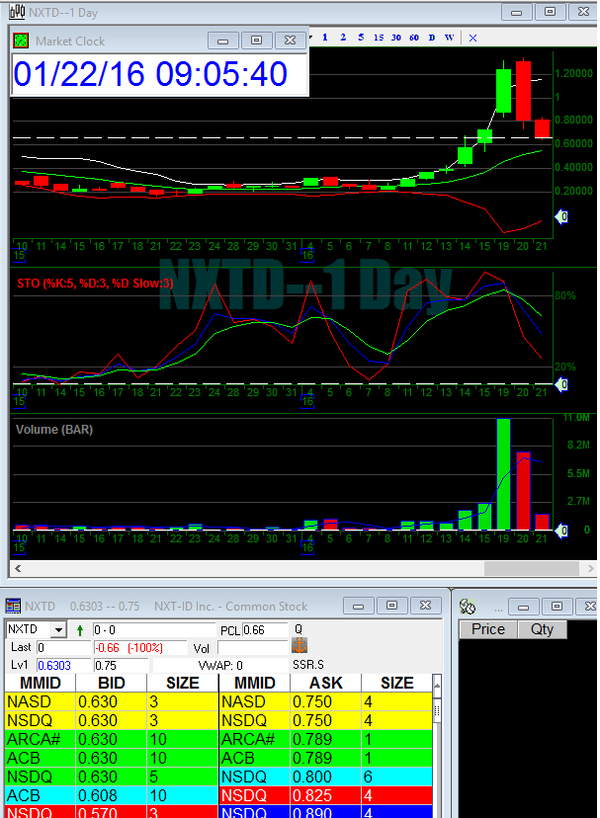
Task: Maximize the Market Clock window
Action: [x=256, y=40]
